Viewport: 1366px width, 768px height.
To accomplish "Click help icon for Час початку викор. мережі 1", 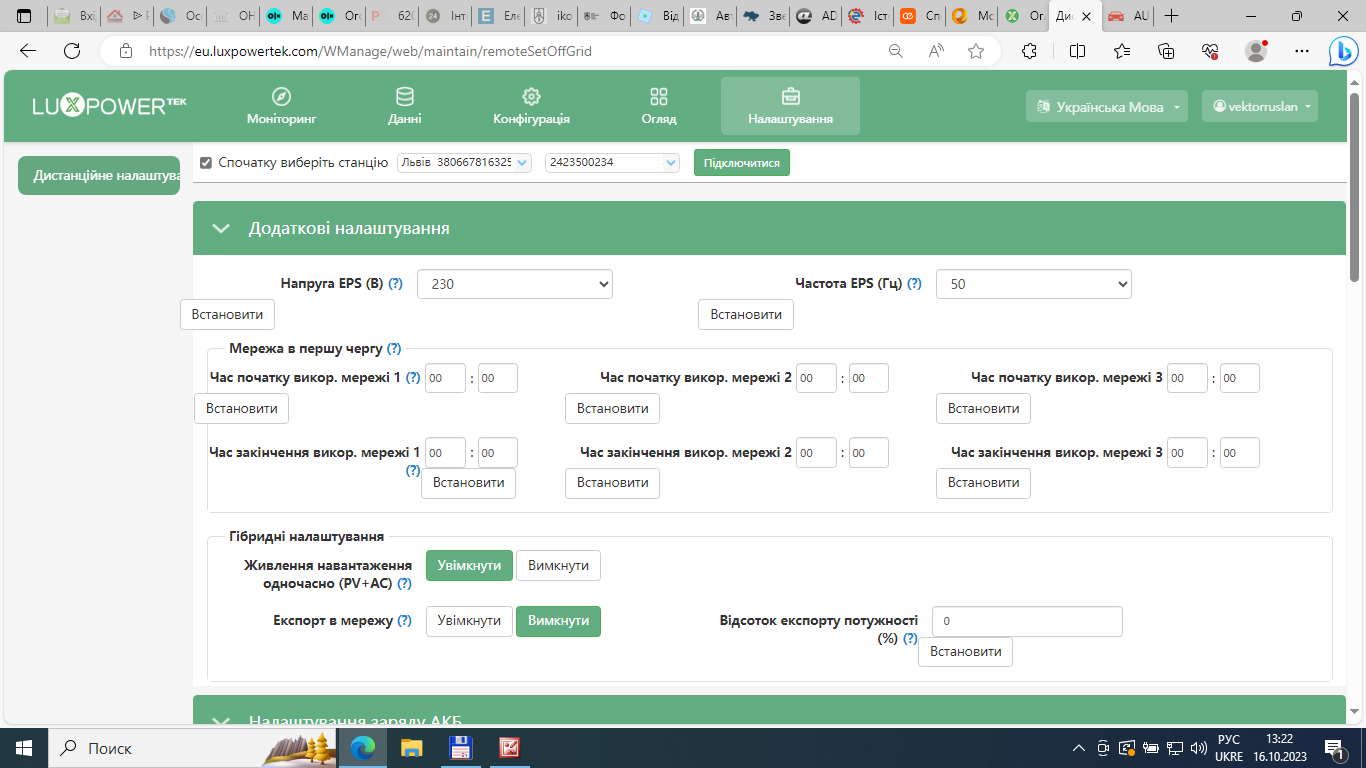I will [x=413, y=378].
